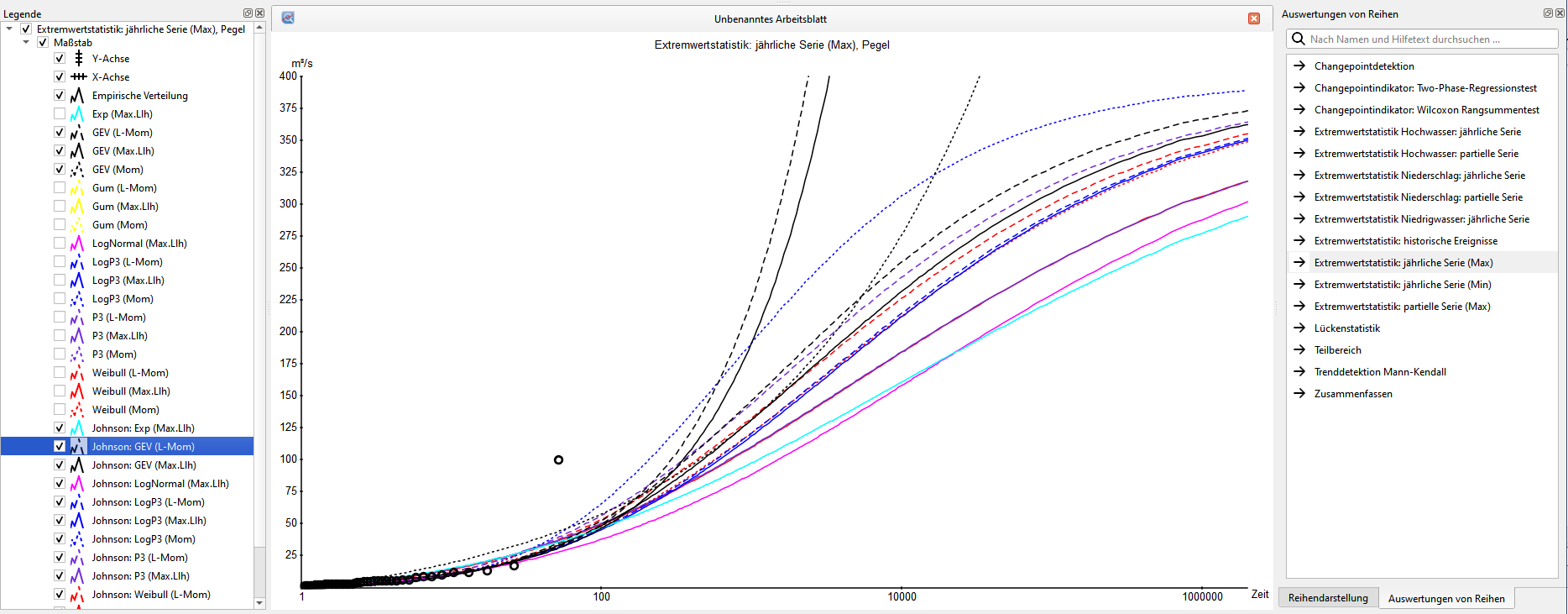This screenshot has width=1568, height=614.
Task: Click the arrow icon beside Lückenstatistik
Action: [x=1299, y=328]
